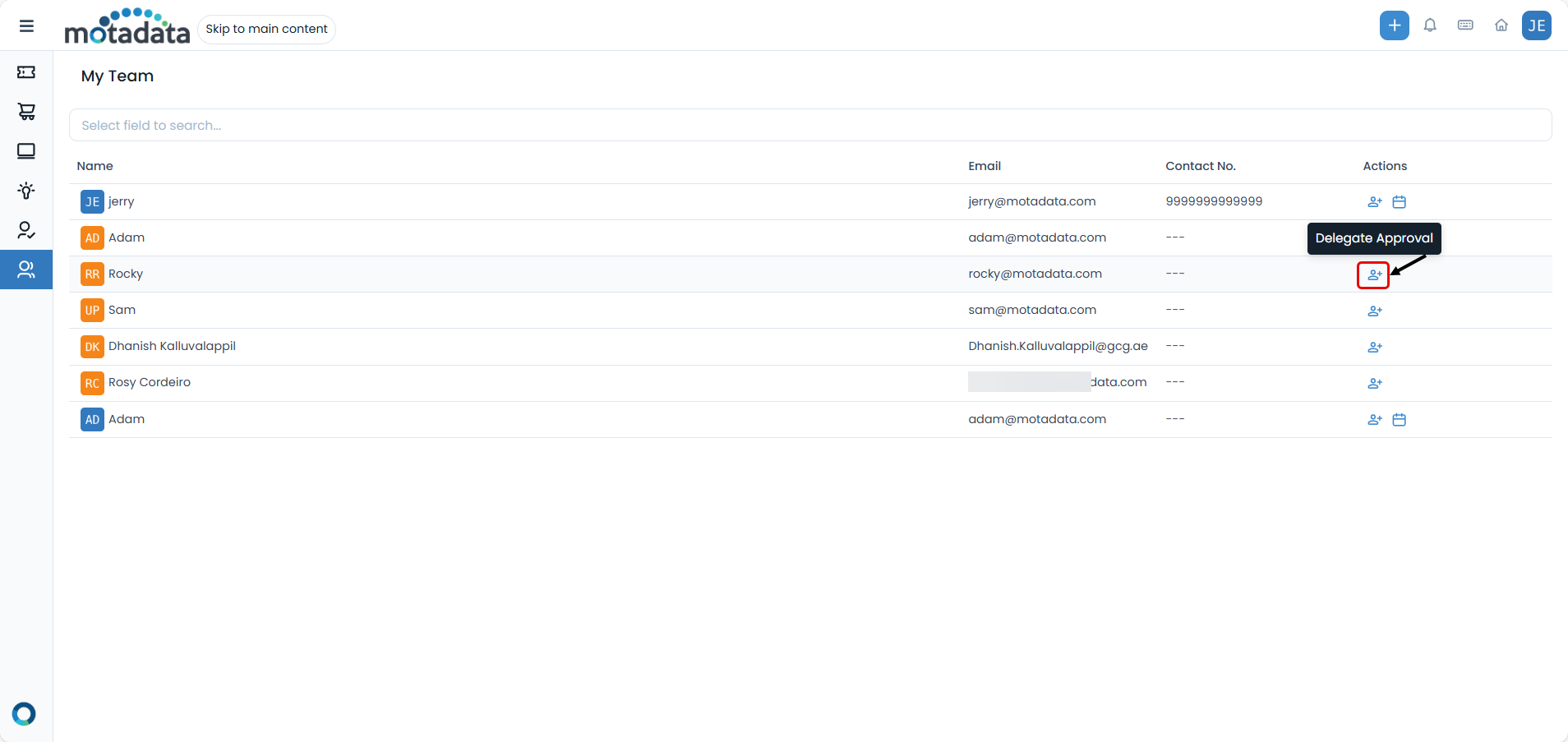
Task: Open the hamburger menu in the header
Action: [x=26, y=26]
